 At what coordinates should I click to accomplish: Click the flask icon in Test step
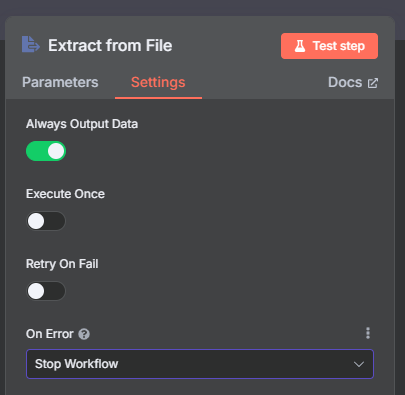[300, 46]
